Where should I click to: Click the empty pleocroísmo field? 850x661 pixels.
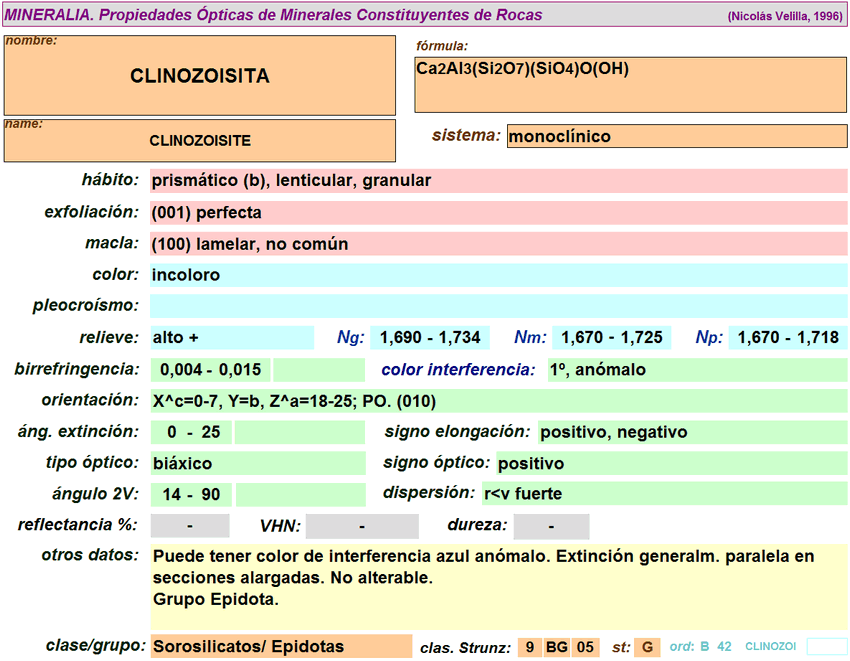coord(498,306)
